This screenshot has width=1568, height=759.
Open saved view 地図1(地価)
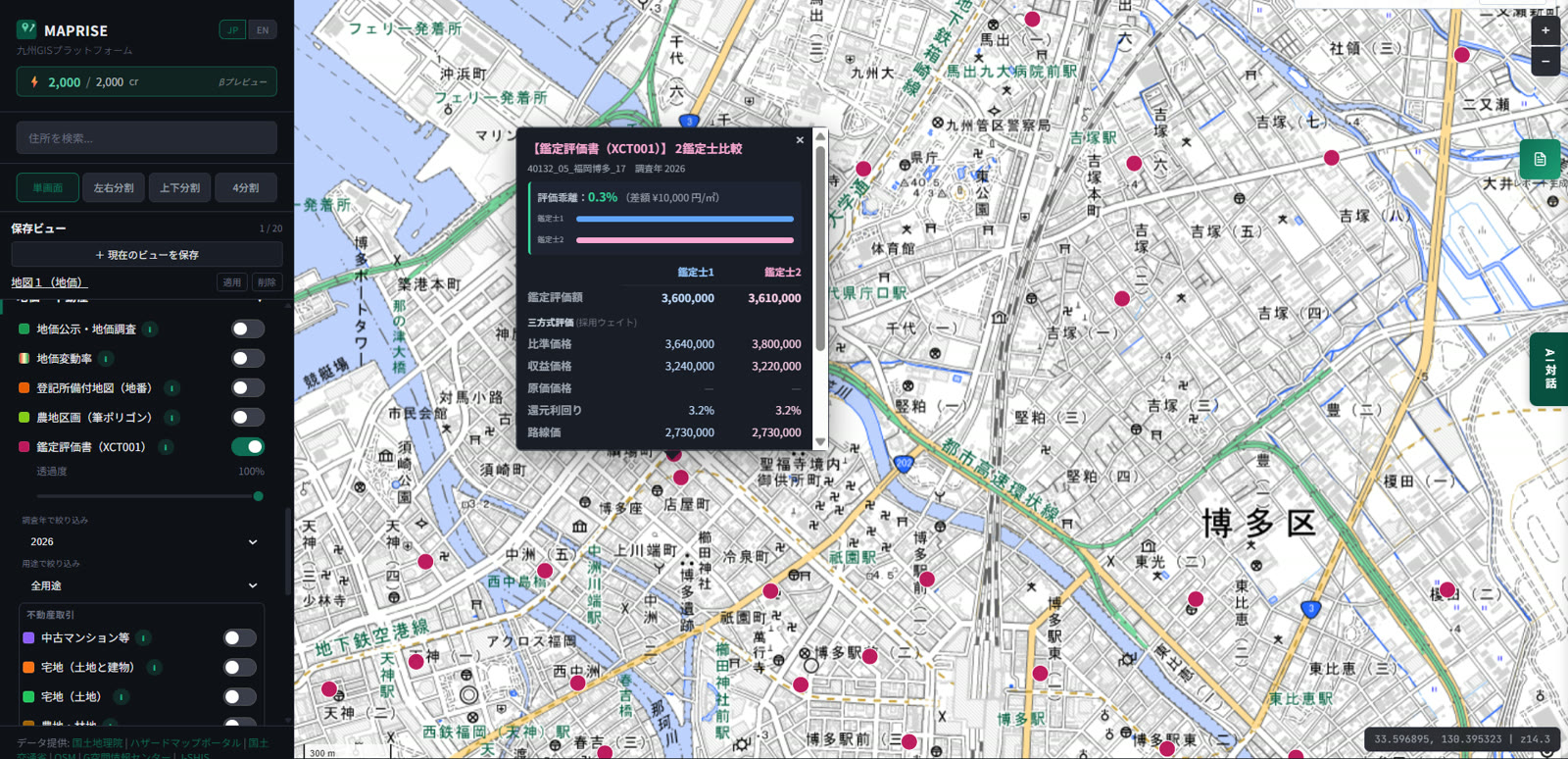[x=49, y=282]
